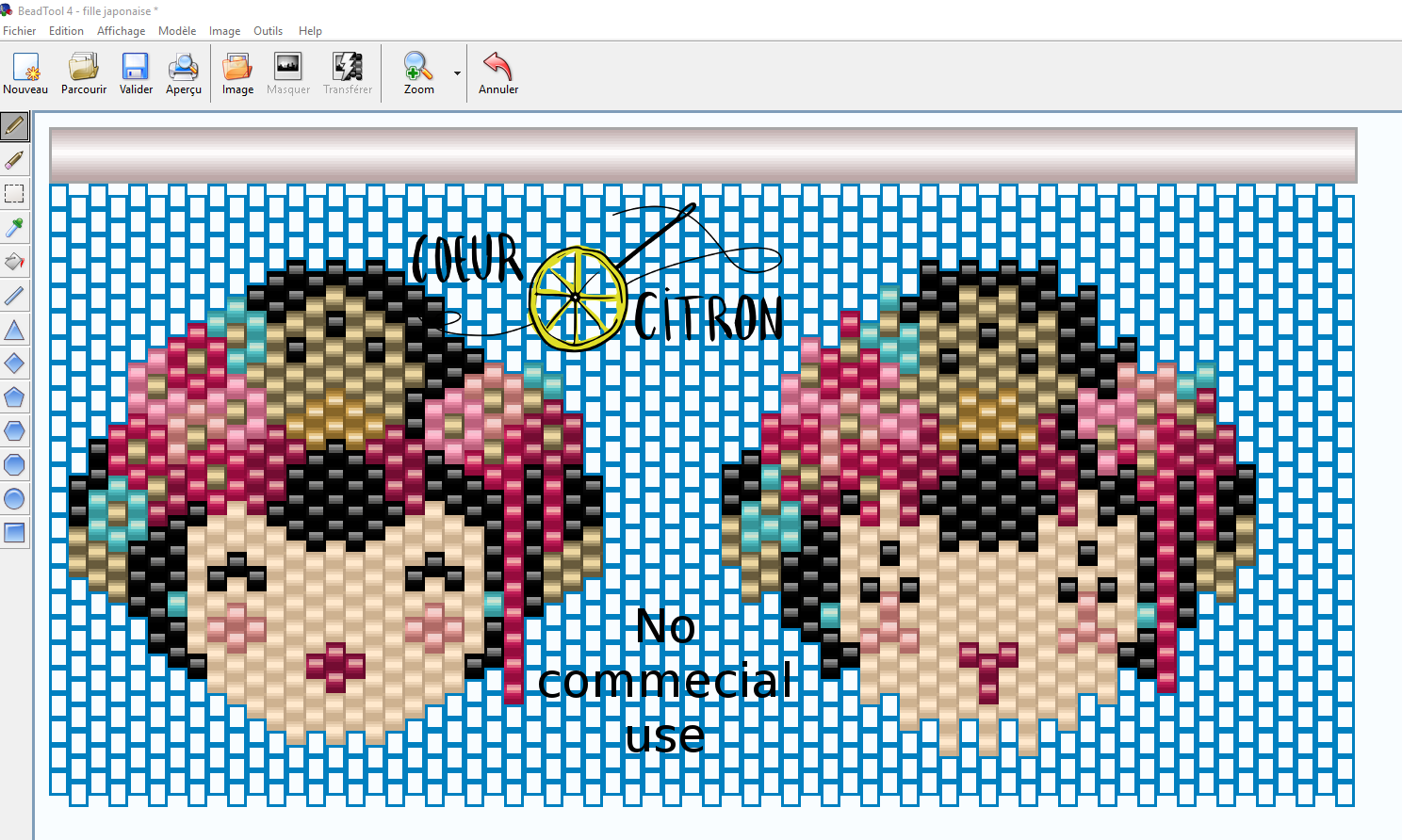Click Parcourir to browse files

84,73
